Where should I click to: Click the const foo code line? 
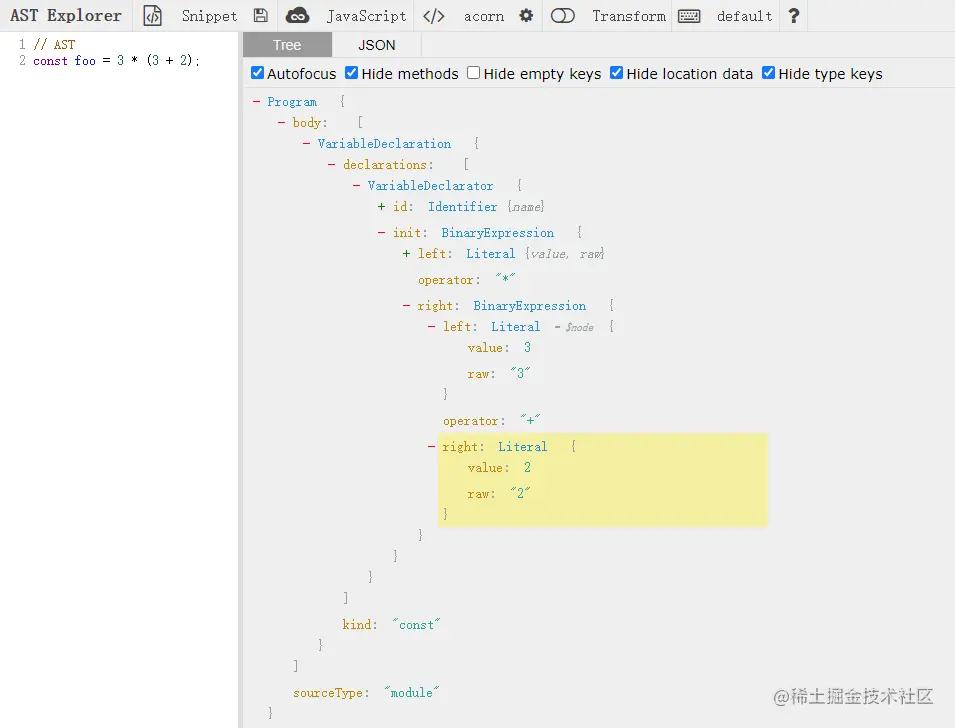point(116,60)
